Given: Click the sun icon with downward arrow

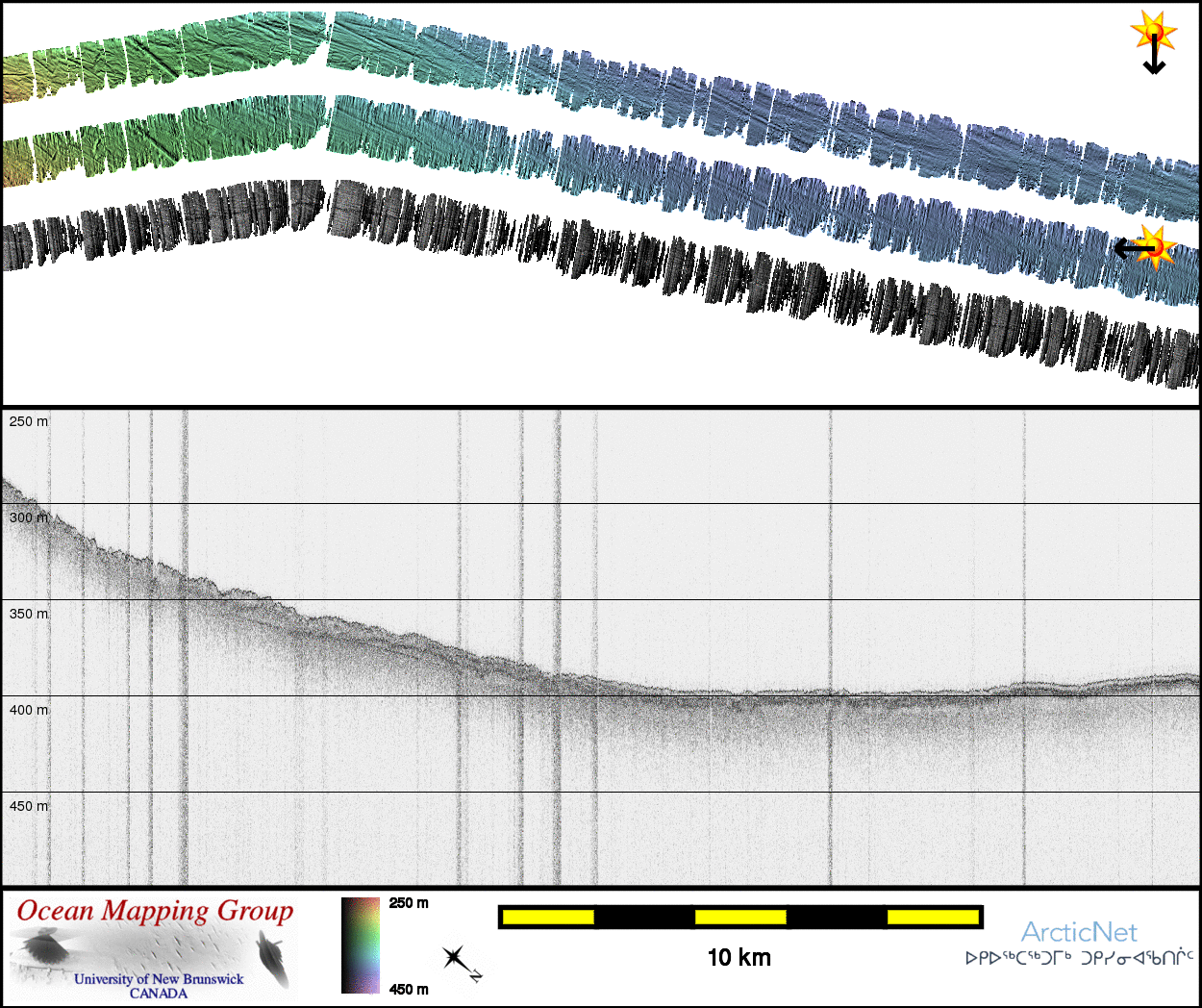Looking at the screenshot, I should pyautogui.click(x=1154, y=39).
